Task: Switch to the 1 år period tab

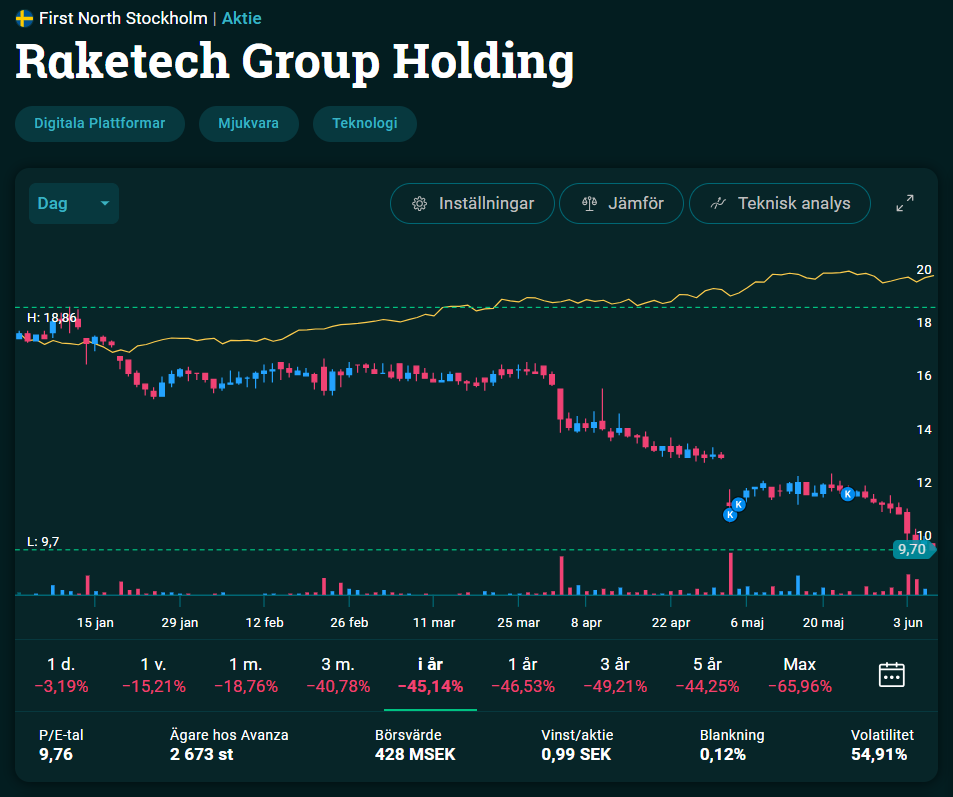Action: click(523, 675)
